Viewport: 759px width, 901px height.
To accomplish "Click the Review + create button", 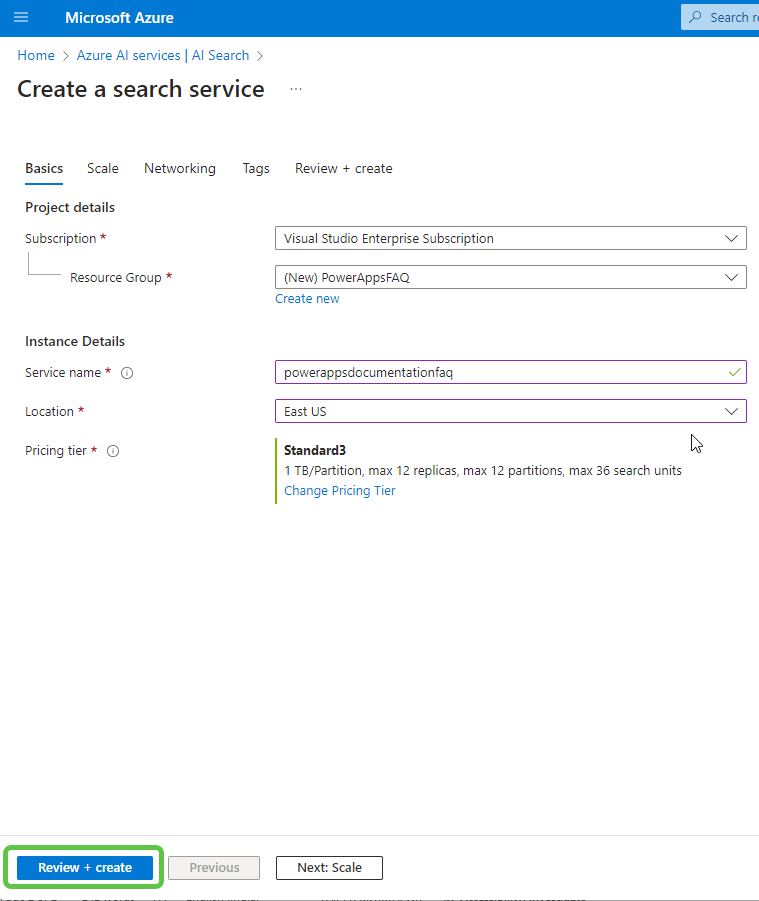I will tap(83, 867).
